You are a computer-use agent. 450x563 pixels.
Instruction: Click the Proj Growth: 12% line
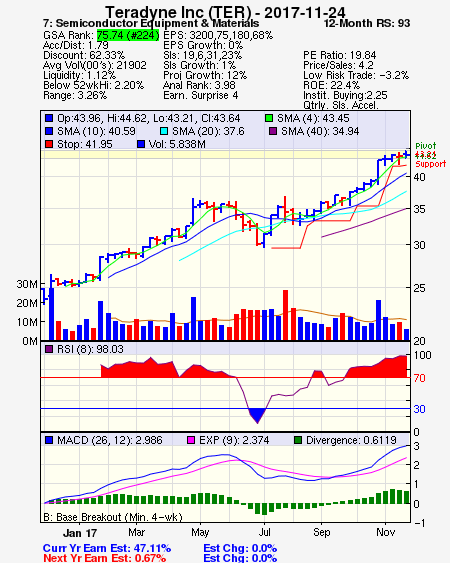point(205,75)
